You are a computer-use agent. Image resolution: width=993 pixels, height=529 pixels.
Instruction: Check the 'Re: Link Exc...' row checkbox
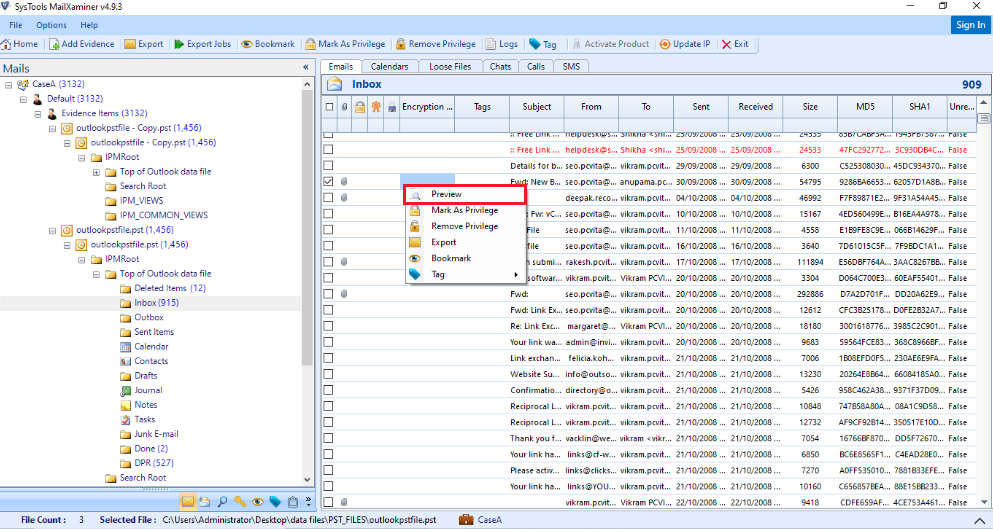point(328,326)
